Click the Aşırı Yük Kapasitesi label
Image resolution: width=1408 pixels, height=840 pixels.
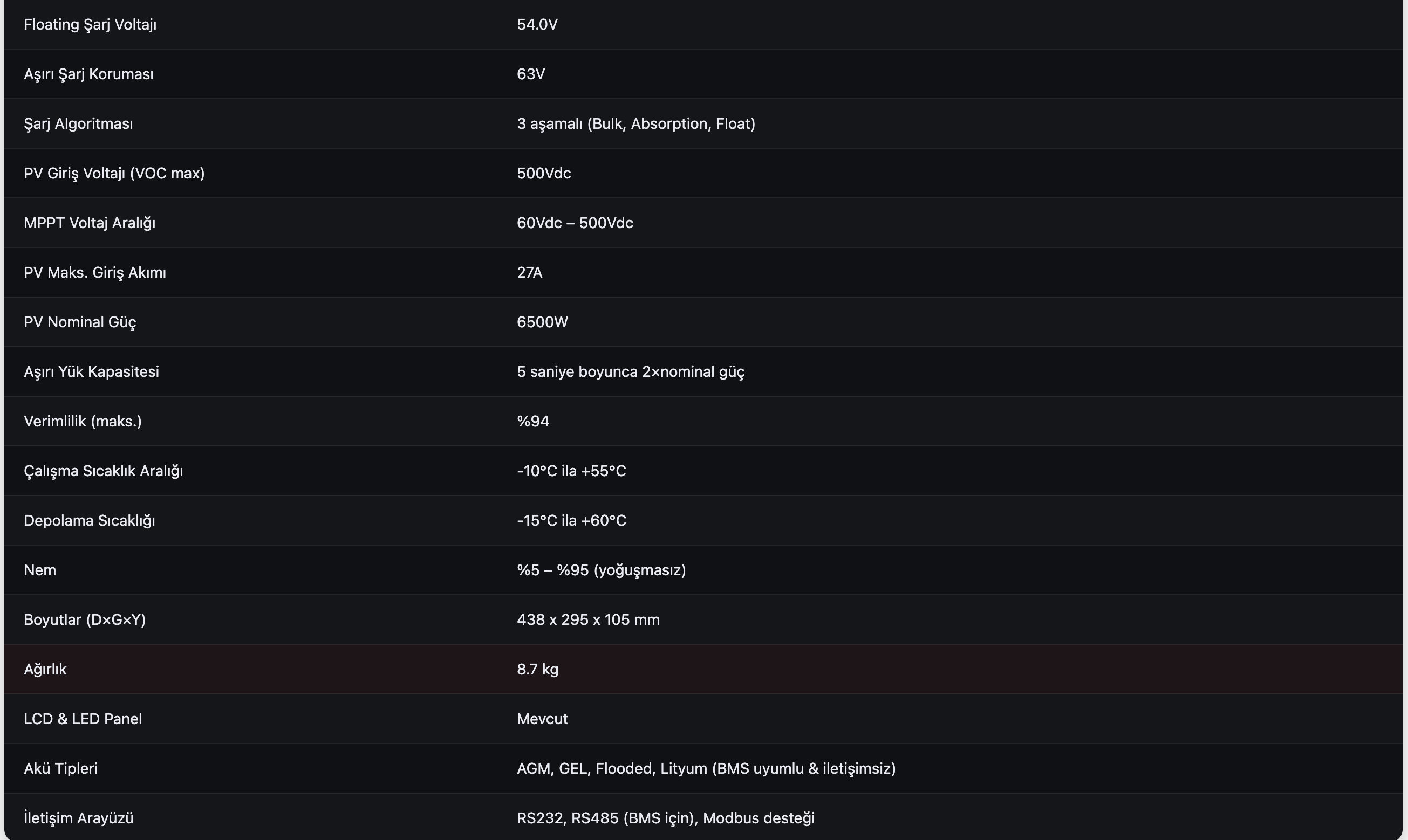point(91,372)
